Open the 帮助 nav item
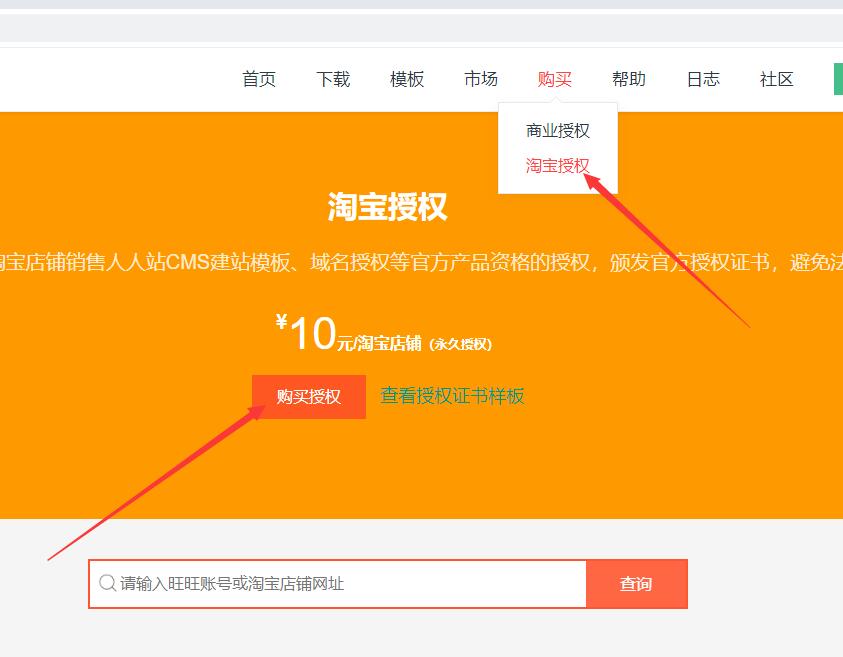 pyautogui.click(x=628, y=79)
